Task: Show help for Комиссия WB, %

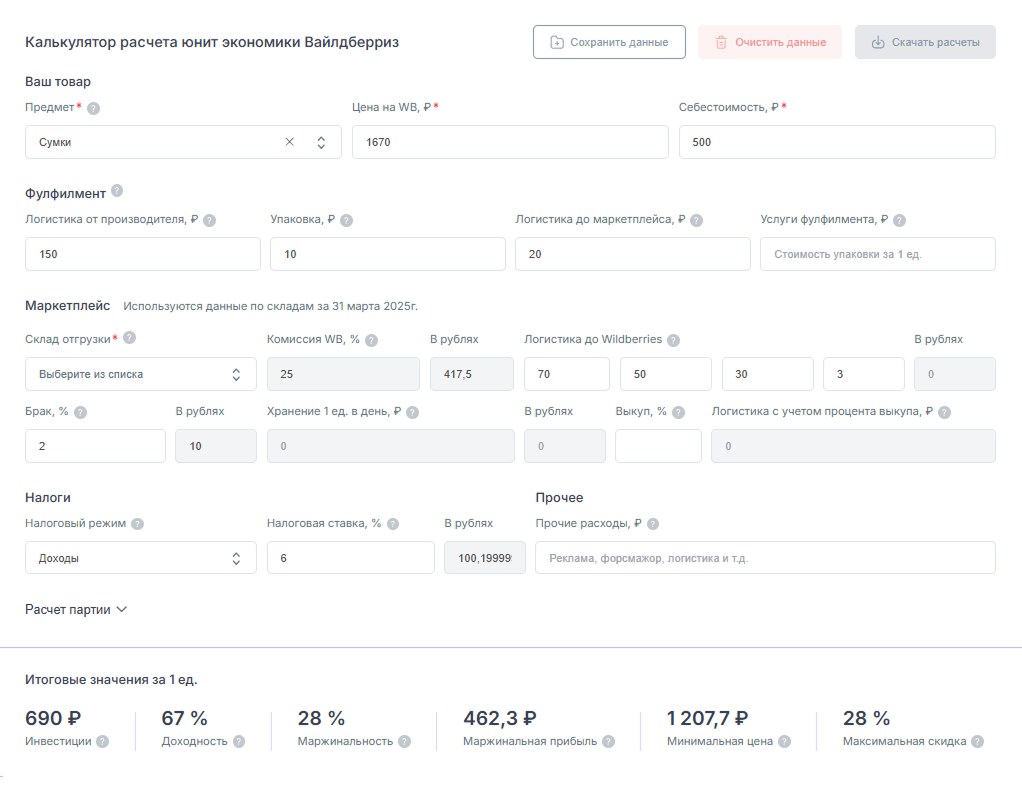Action: tap(372, 340)
